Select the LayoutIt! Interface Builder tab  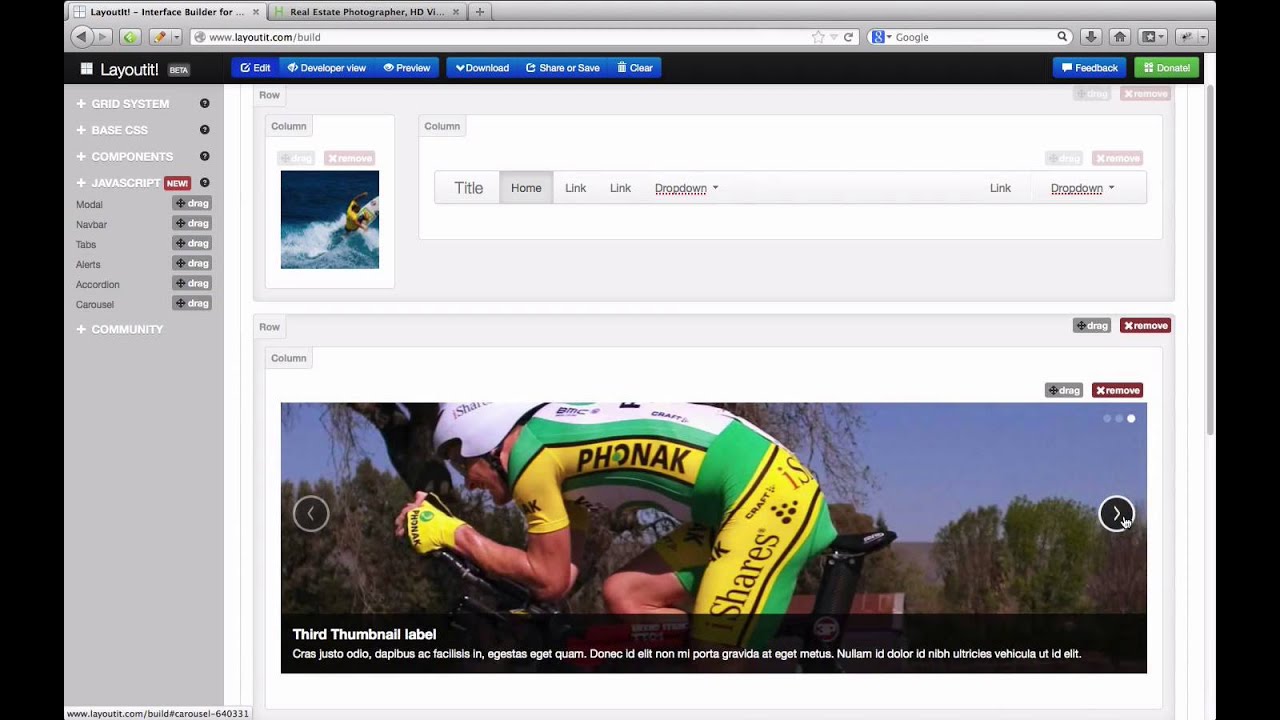tap(167, 12)
